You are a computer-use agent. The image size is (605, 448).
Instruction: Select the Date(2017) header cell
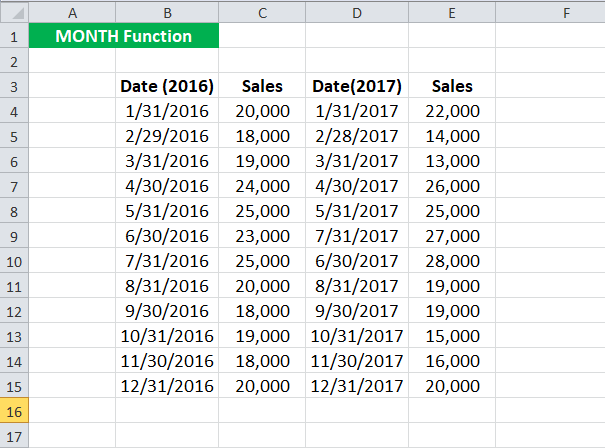pos(357,86)
